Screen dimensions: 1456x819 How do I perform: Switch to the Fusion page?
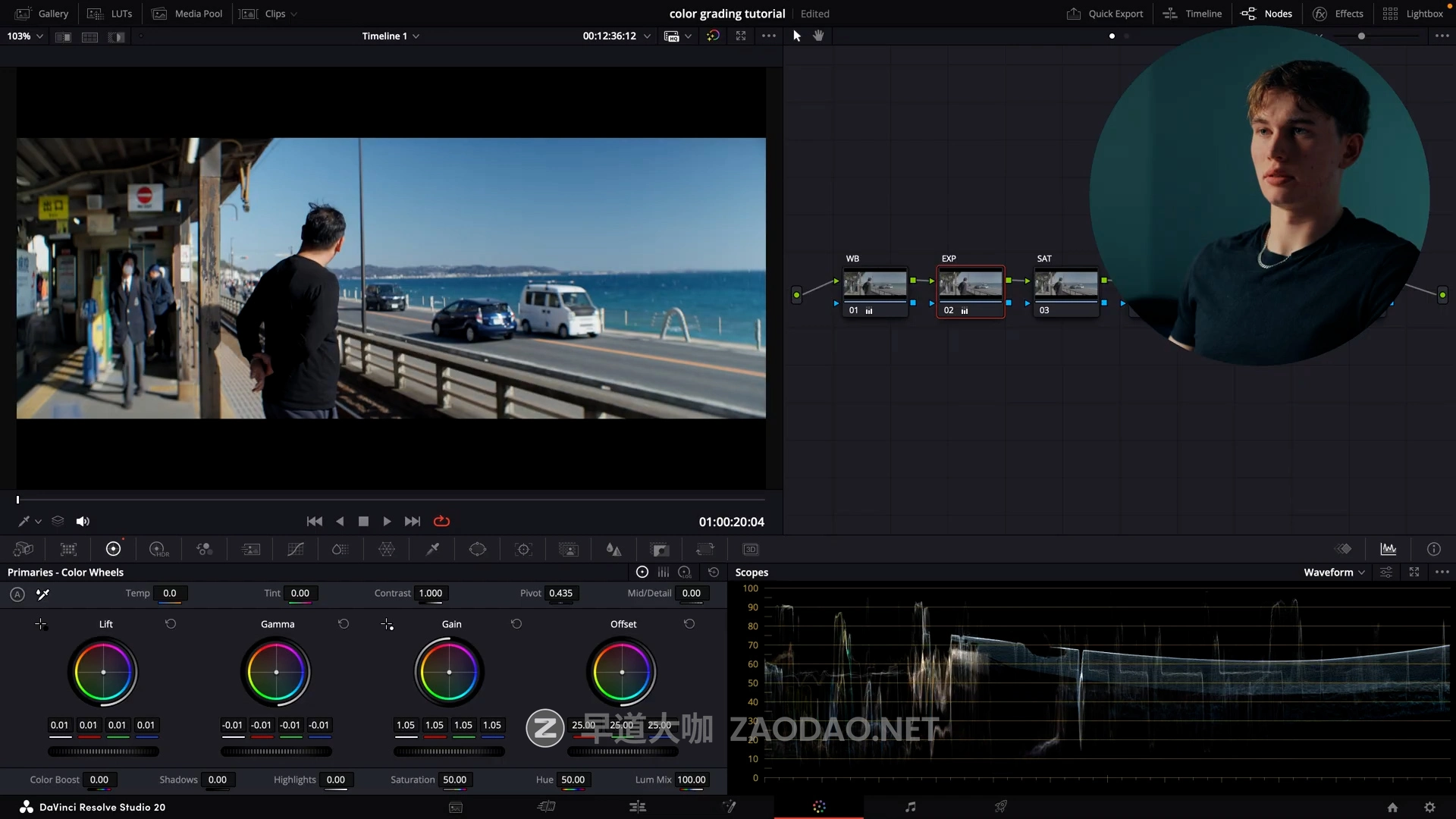(x=729, y=807)
